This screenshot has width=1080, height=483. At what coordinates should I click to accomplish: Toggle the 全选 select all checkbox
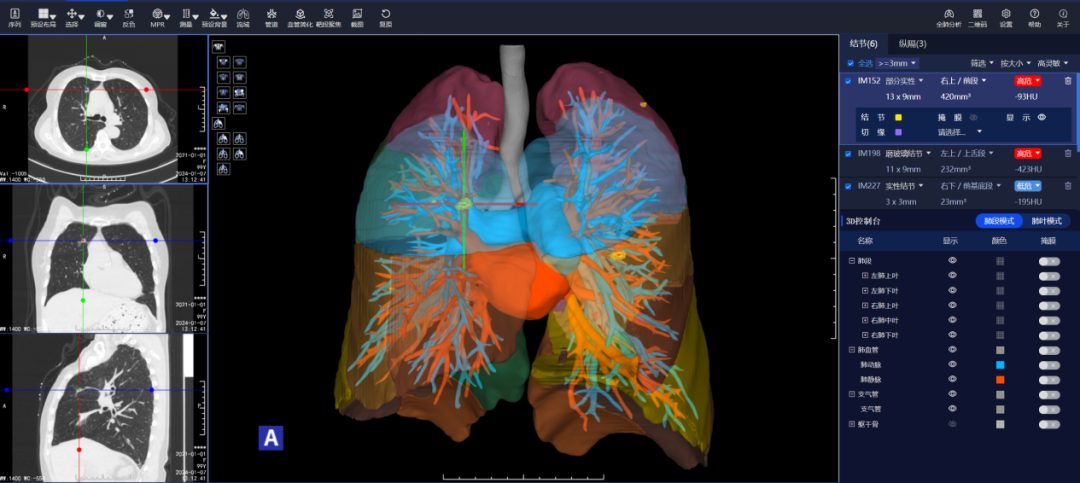(851, 63)
